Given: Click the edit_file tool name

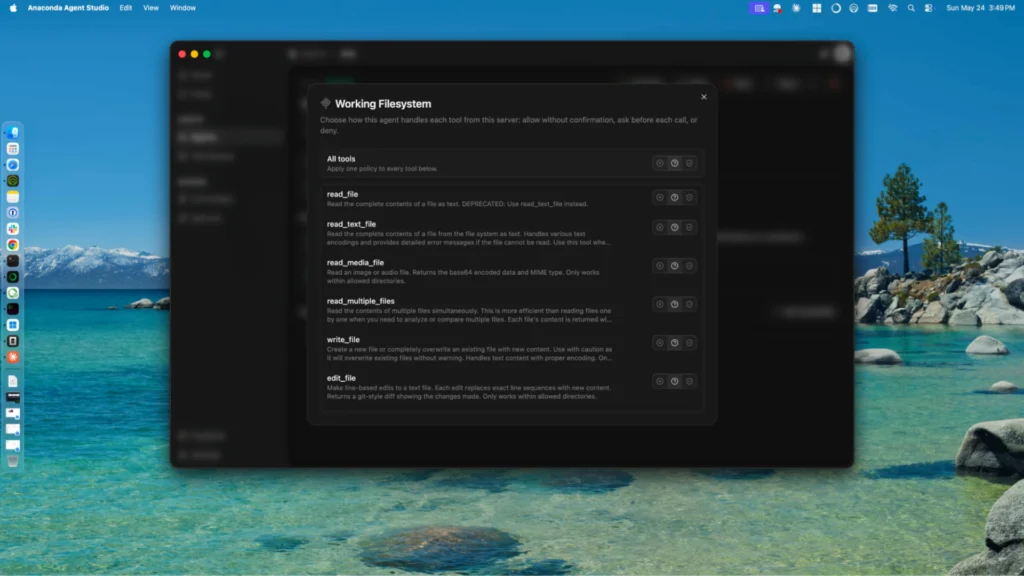Looking at the screenshot, I should click(x=341, y=378).
